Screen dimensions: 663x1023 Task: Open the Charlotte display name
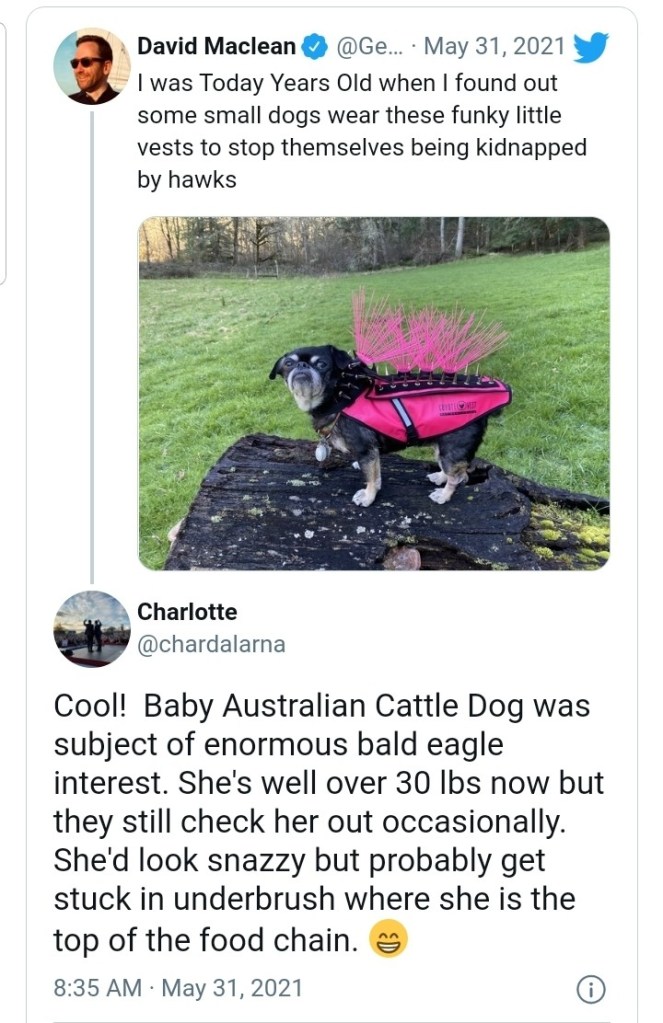(187, 611)
